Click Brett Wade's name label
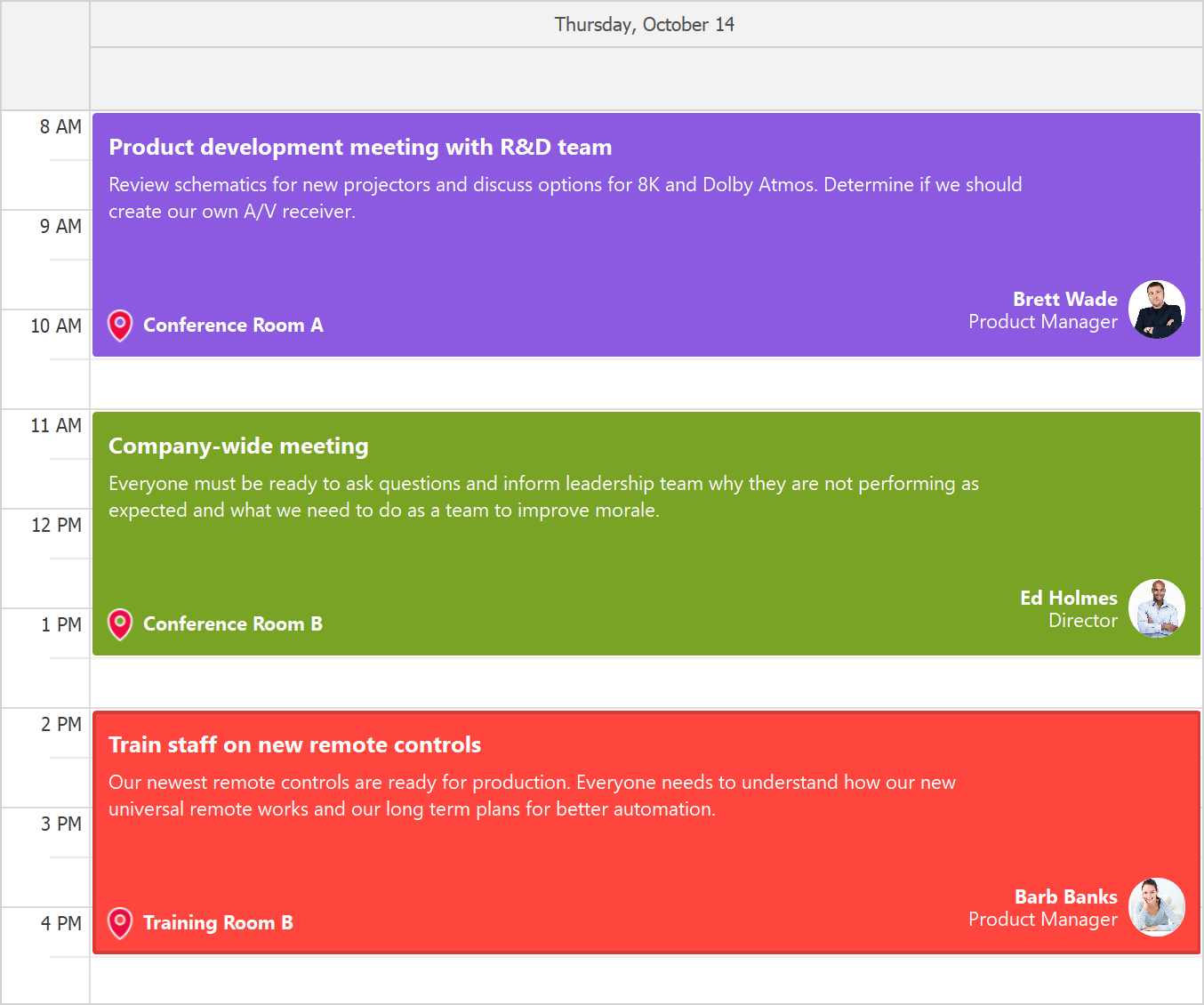The width and height of the screenshot is (1204, 1005). coord(1065,299)
